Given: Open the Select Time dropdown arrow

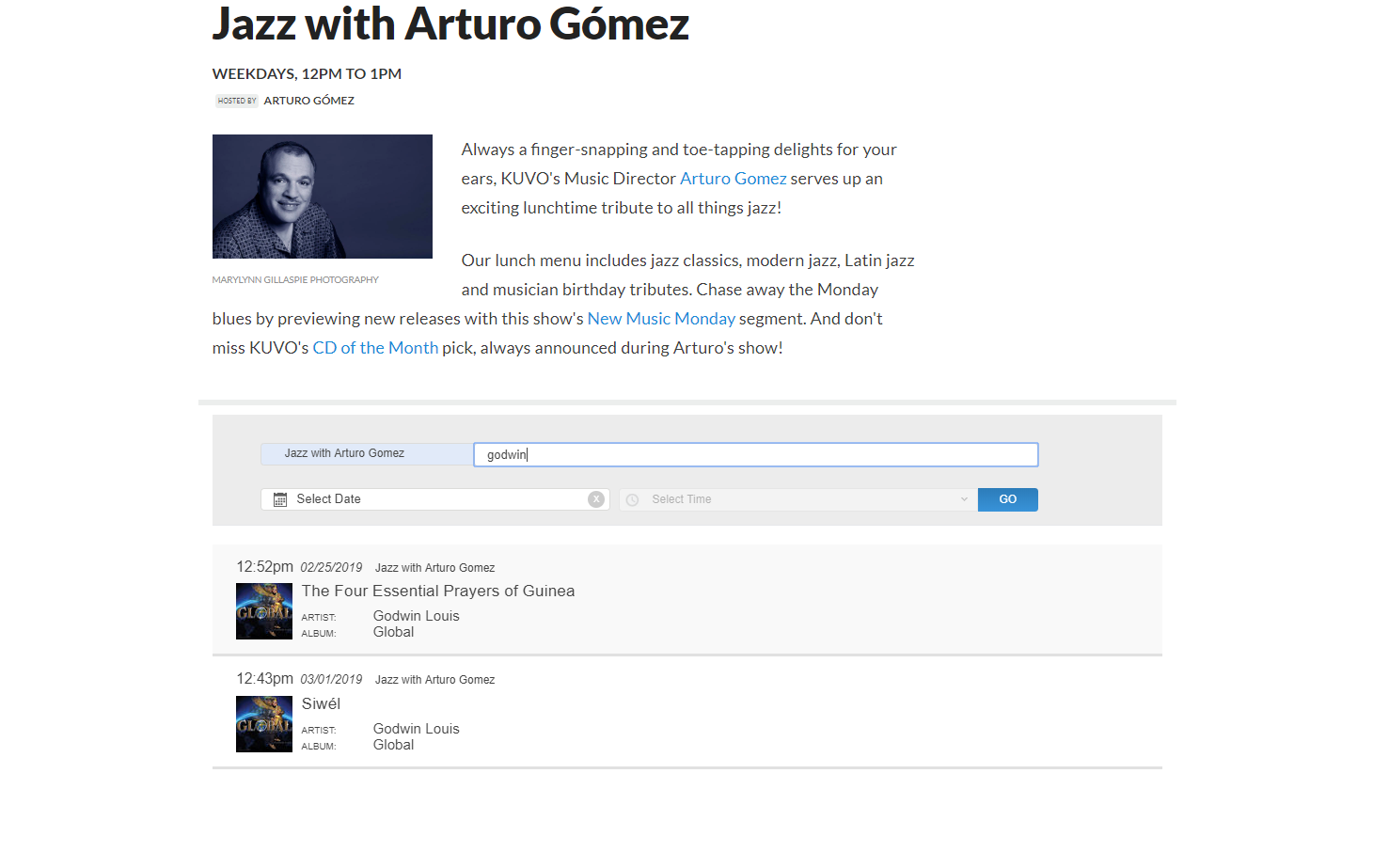Looking at the screenshot, I should tap(964, 499).
